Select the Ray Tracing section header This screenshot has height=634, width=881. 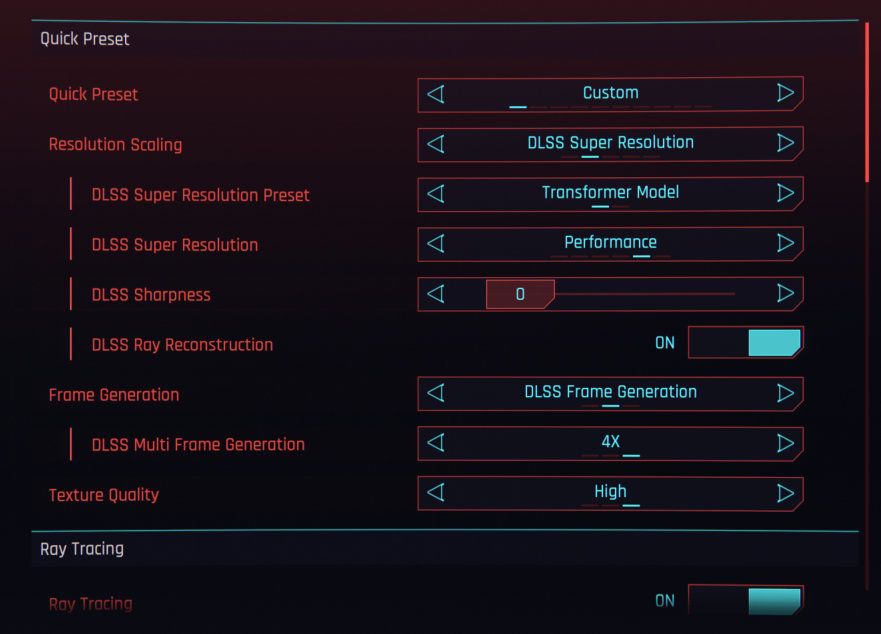pyautogui.click(x=82, y=549)
